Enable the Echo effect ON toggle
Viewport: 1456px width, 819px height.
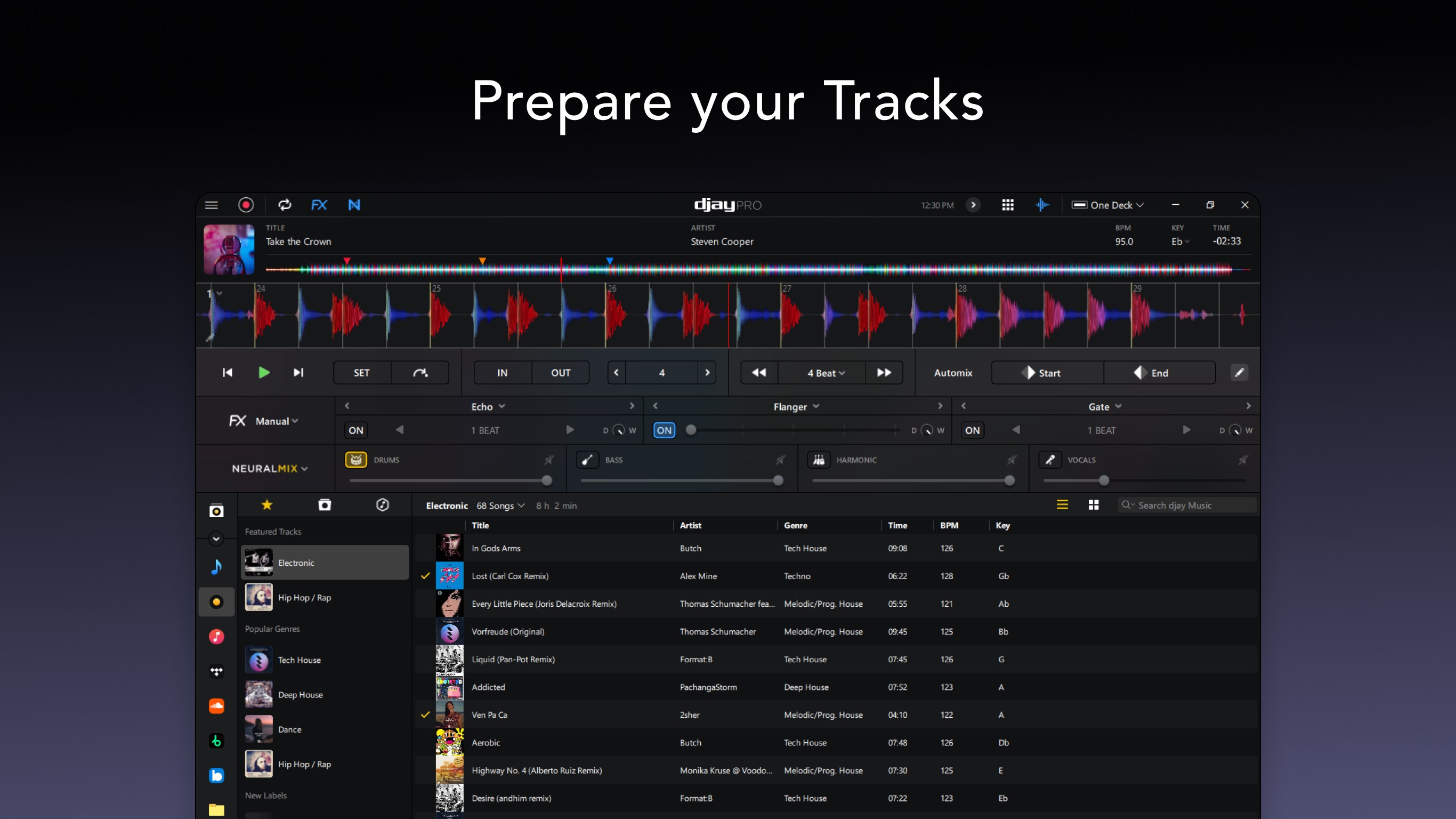(x=355, y=430)
